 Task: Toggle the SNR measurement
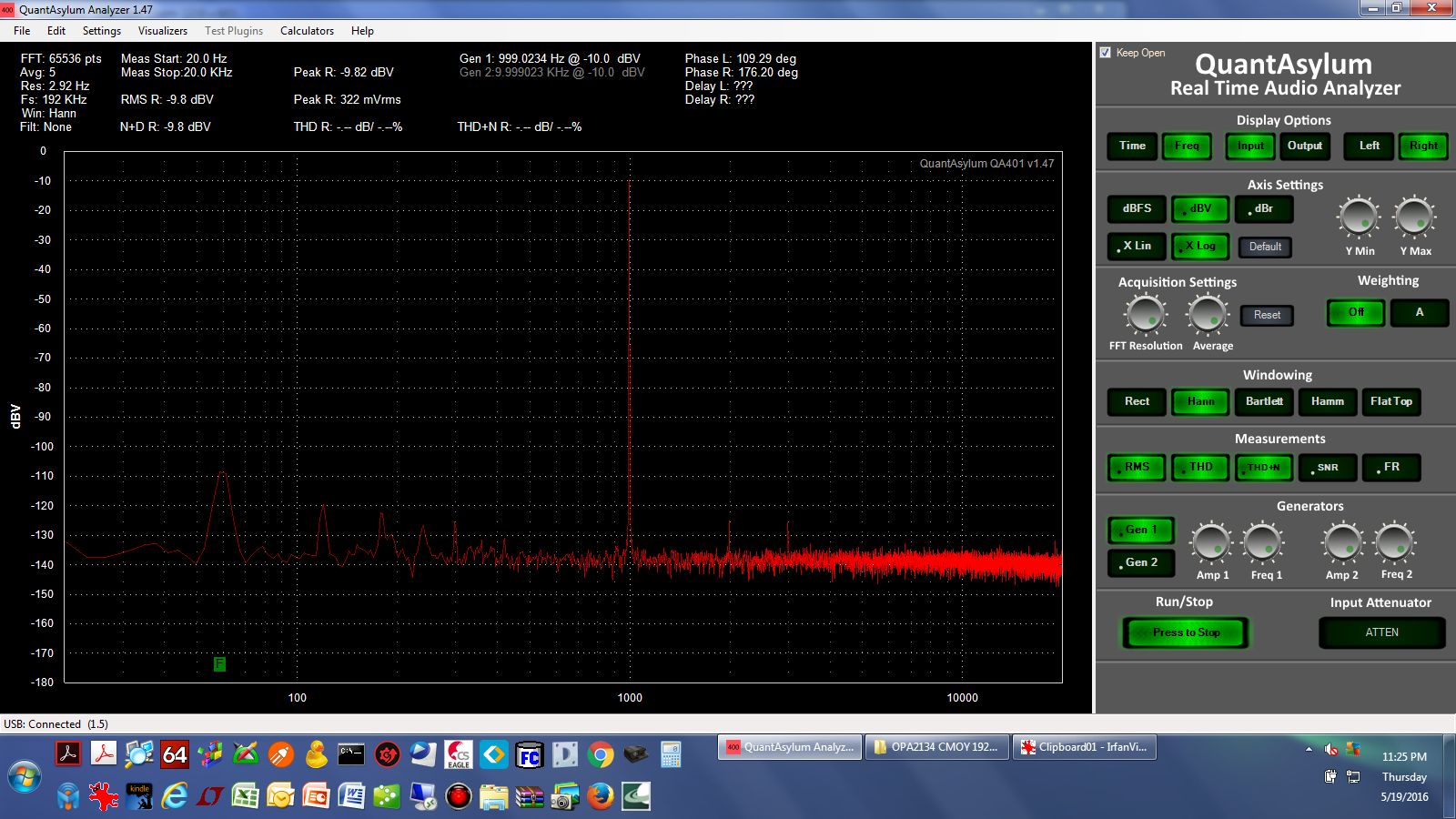1327,467
